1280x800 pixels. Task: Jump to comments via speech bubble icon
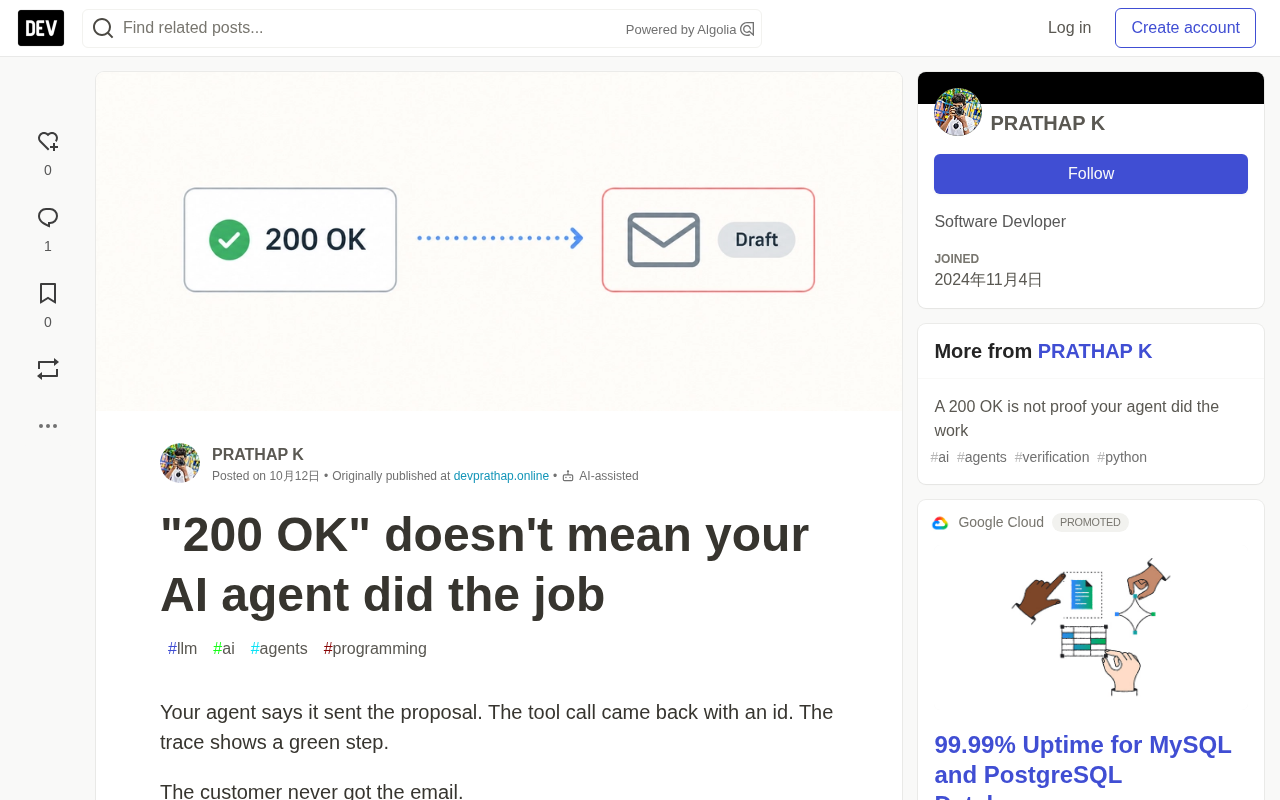pos(48,218)
